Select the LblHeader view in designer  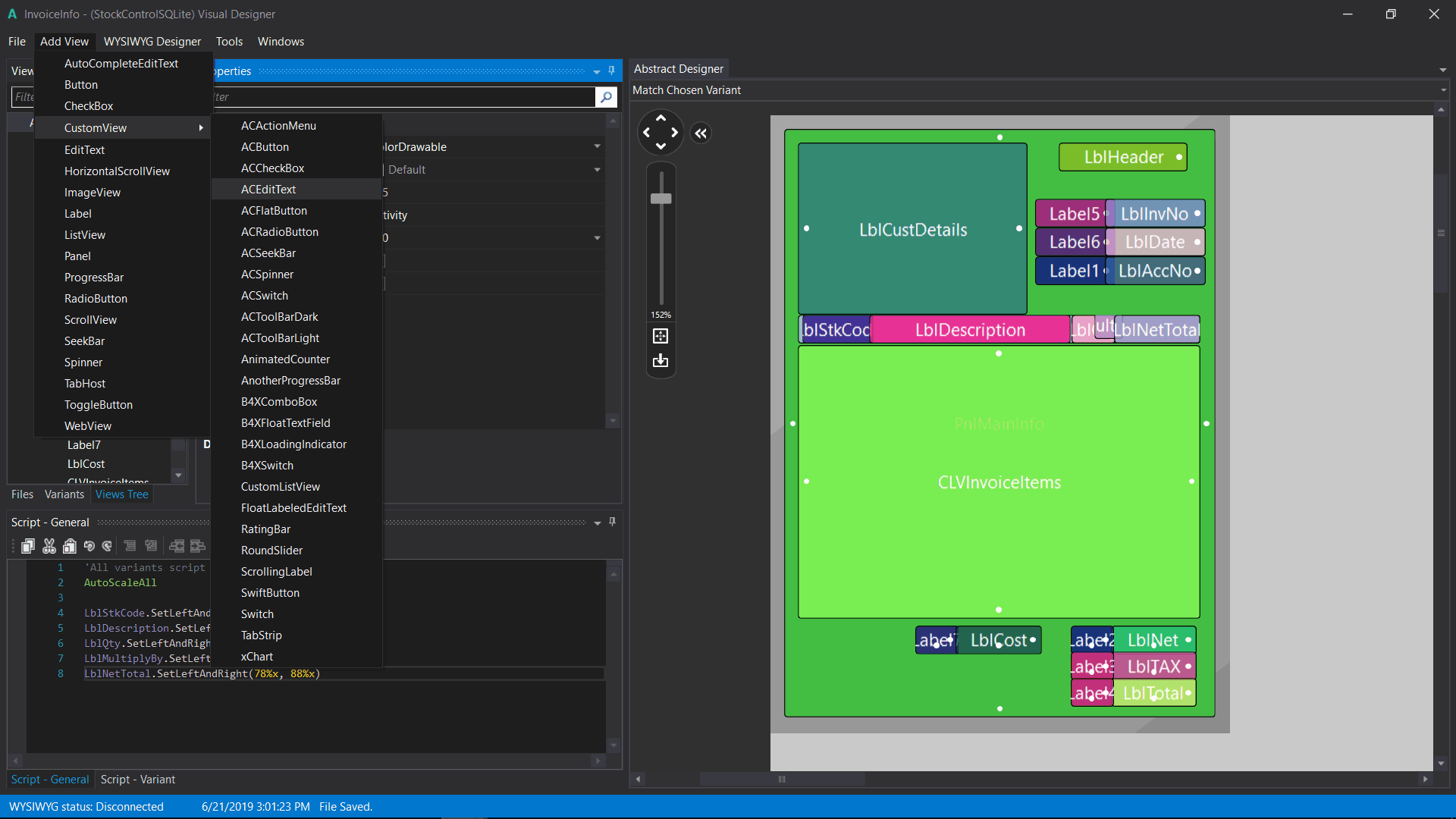[1123, 157]
